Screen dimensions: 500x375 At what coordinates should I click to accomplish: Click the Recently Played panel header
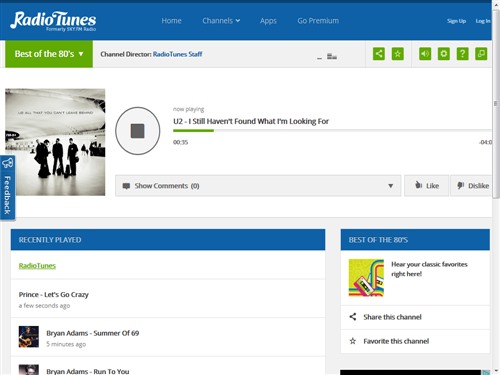click(x=168, y=240)
